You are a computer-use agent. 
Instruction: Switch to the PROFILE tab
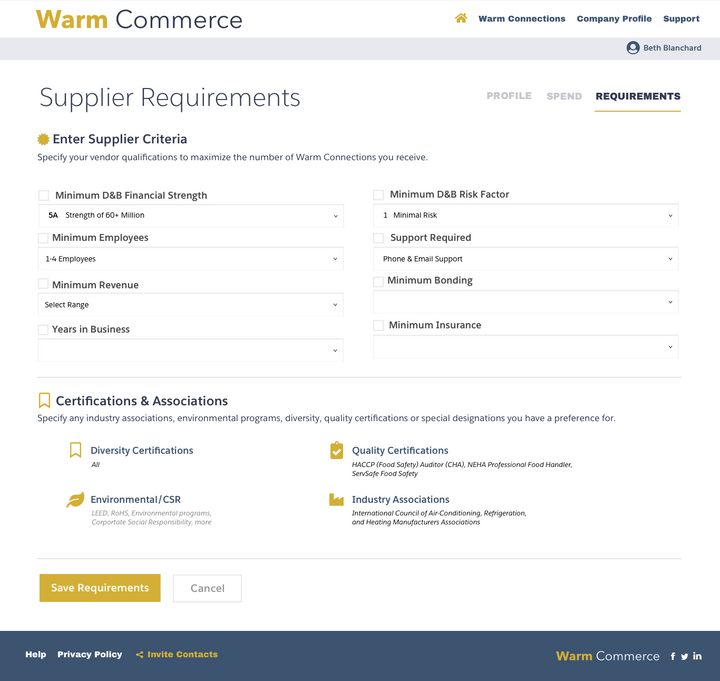pyautogui.click(x=509, y=96)
